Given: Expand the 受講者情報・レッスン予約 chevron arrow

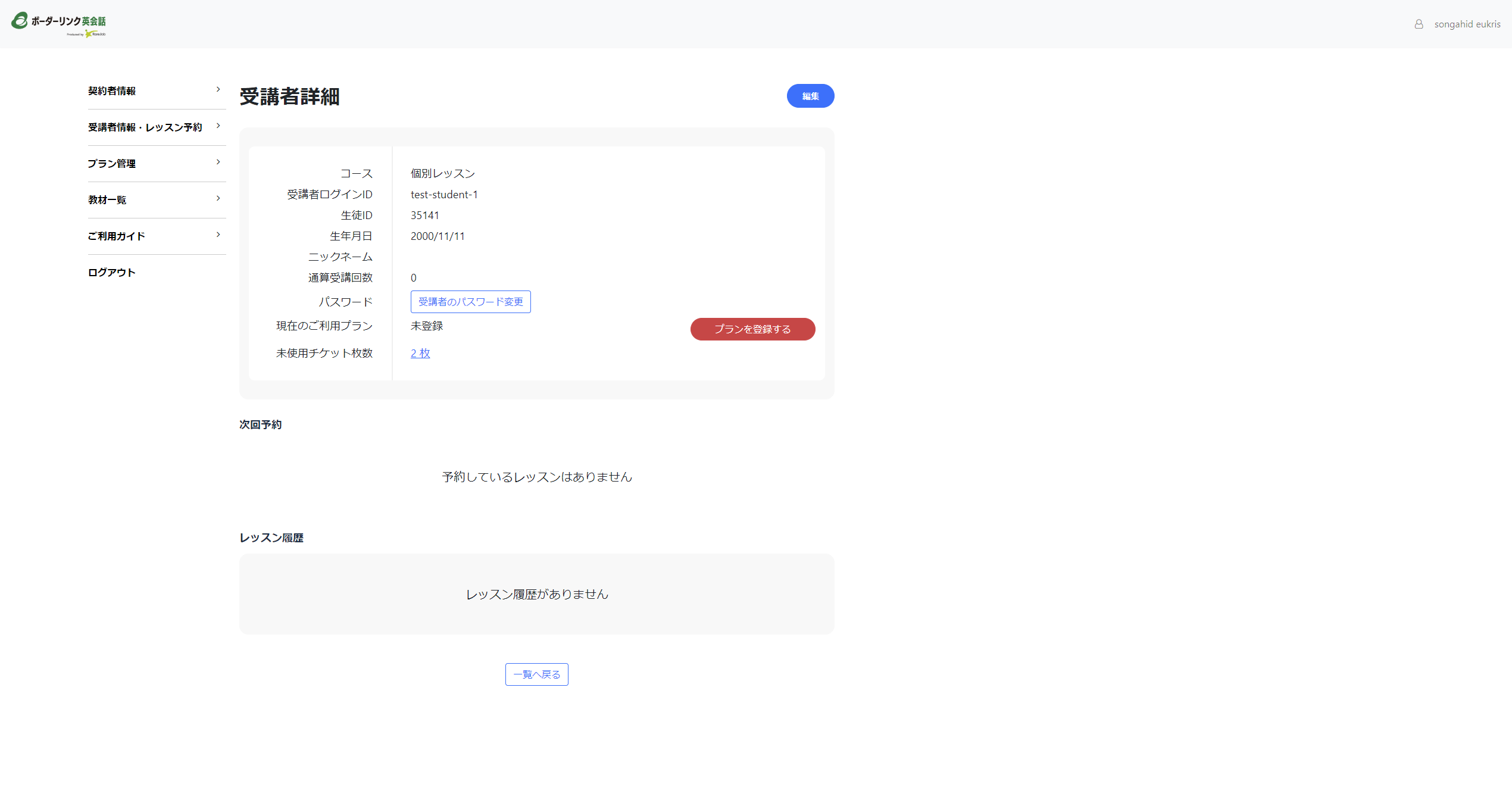Looking at the screenshot, I should point(218,126).
